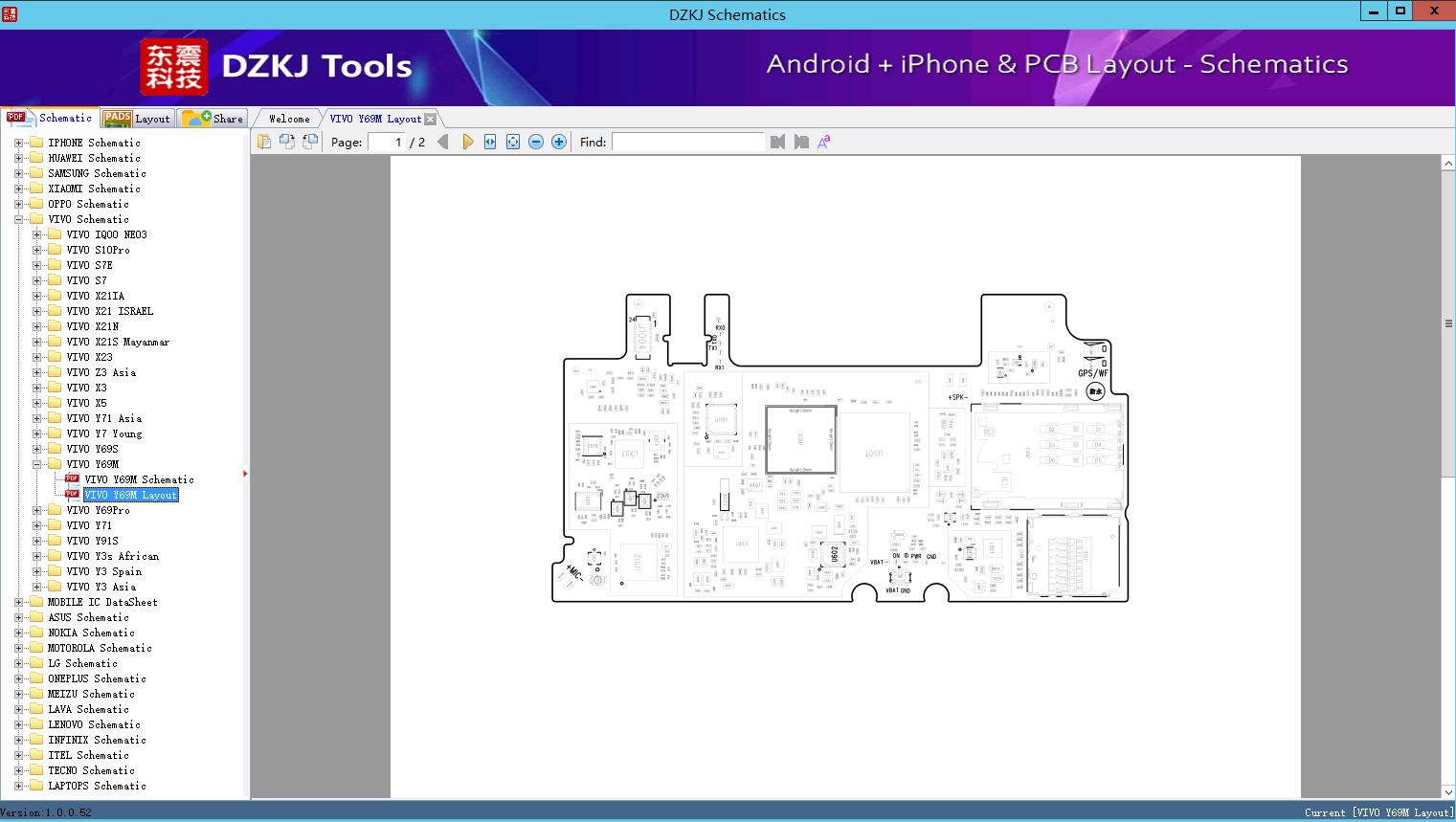Image resolution: width=1456 pixels, height=822 pixels.
Task: Select ONEPLUS Schematic tree item
Action: tap(97, 678)
